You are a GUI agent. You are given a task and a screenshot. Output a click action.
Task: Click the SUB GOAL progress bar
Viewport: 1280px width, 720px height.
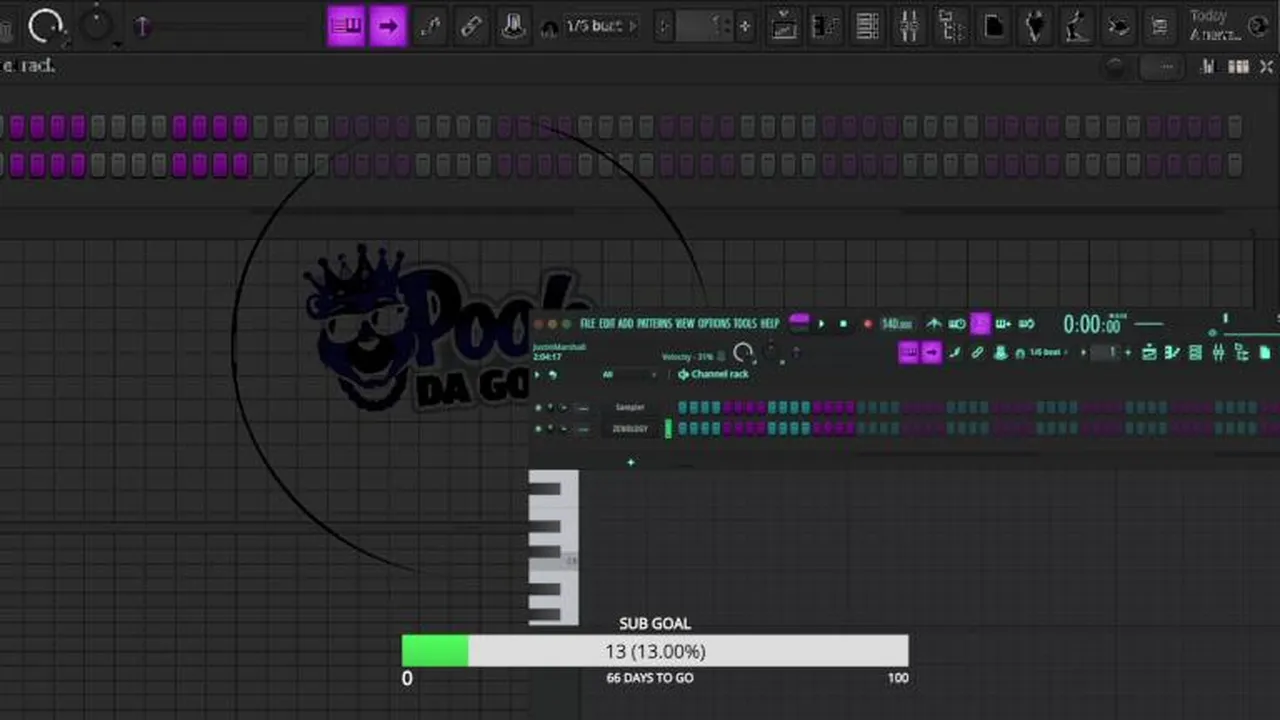[655, 651]
